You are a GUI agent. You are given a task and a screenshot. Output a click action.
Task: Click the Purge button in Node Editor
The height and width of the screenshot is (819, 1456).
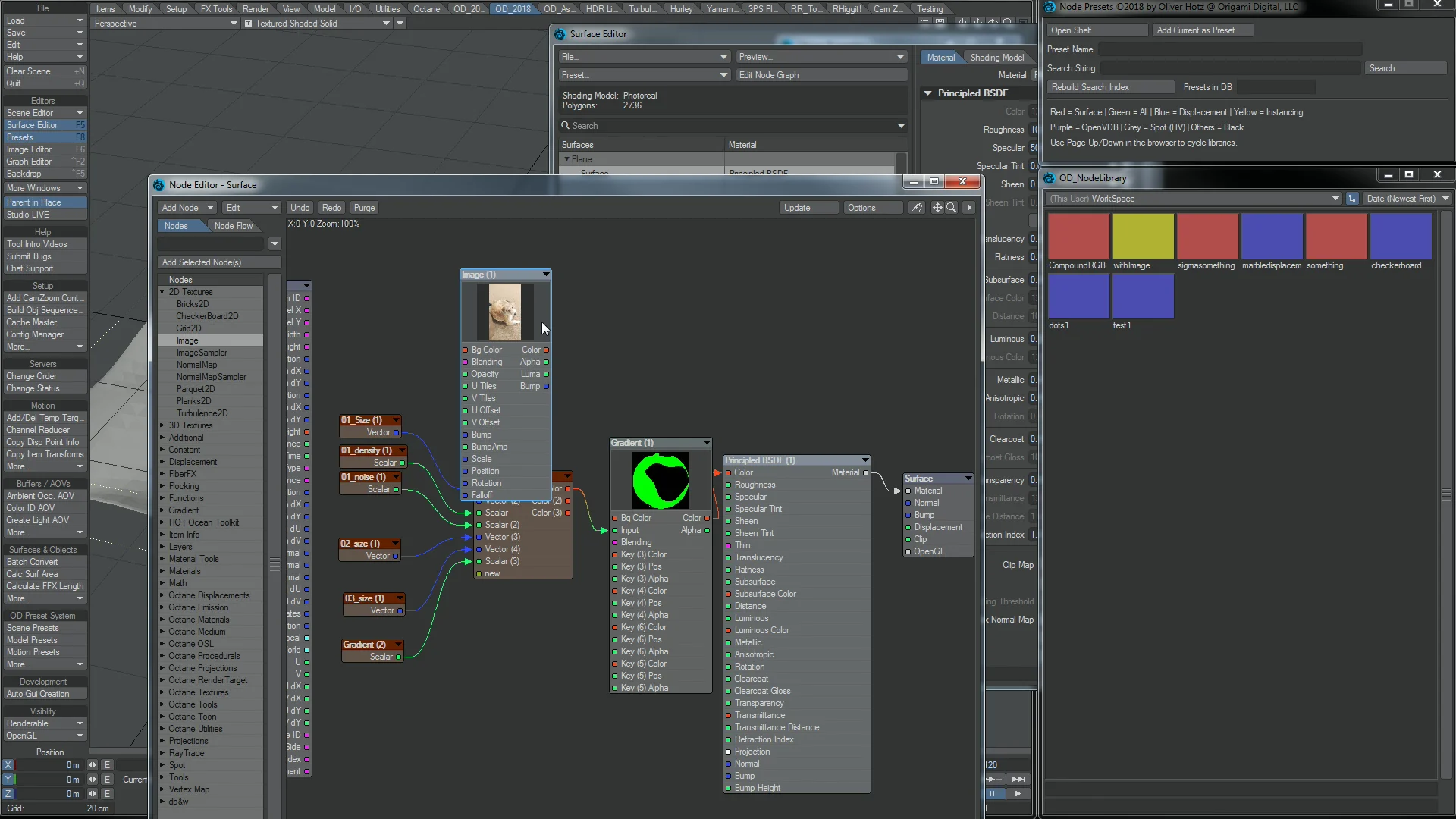[364, 208]
